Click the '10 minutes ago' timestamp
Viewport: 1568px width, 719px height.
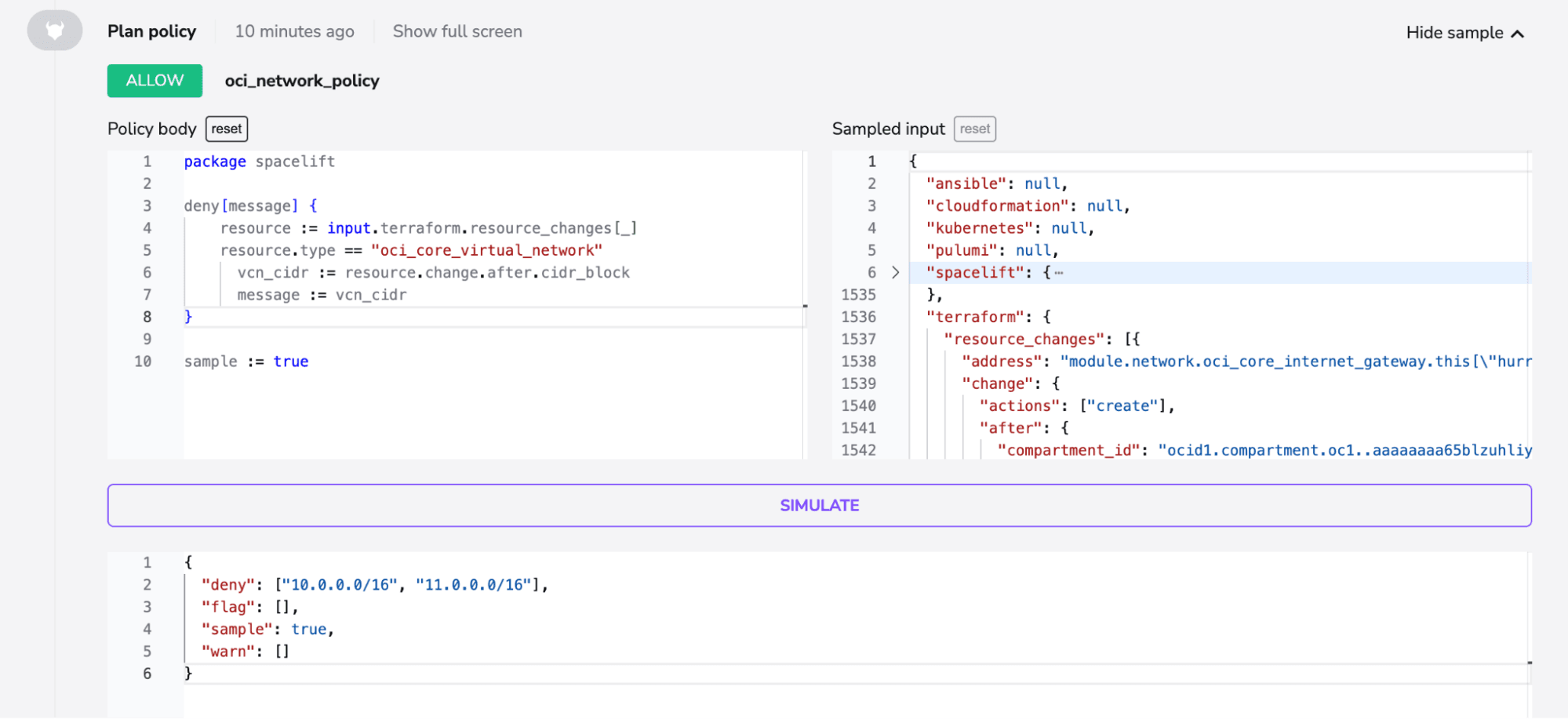tap(295, 31)
